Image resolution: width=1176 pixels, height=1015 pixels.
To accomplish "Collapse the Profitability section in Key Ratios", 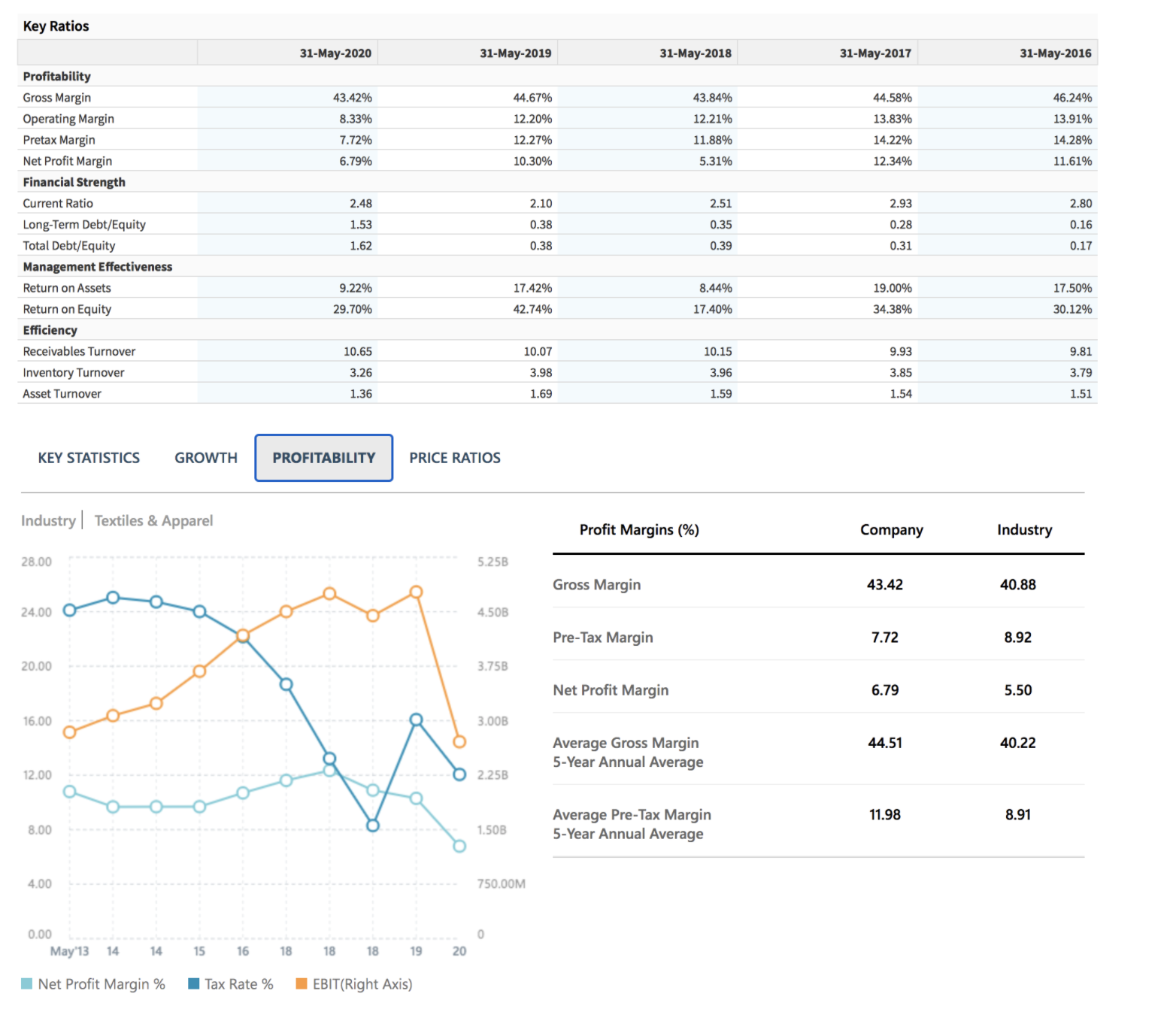I will tap(56, 76).
